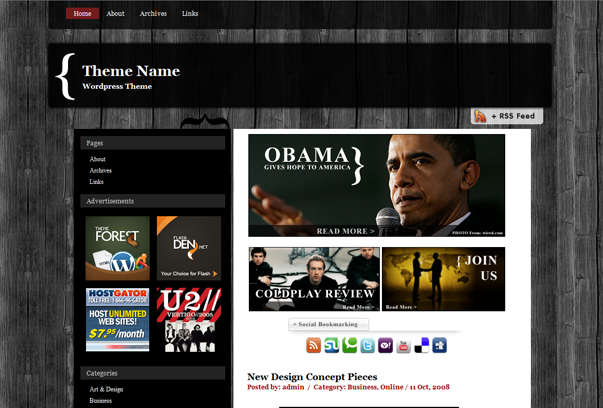
Task: Click the orange RSS social bookmark icon
Action: coord(314,346)
